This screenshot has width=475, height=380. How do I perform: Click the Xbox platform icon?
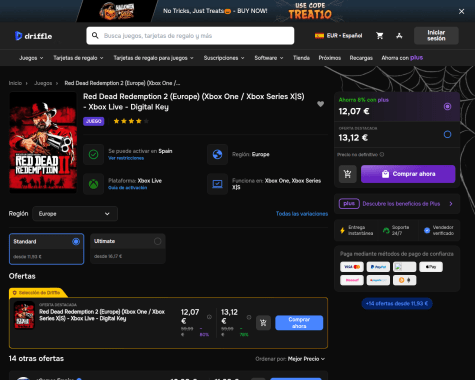pos(93,184)
